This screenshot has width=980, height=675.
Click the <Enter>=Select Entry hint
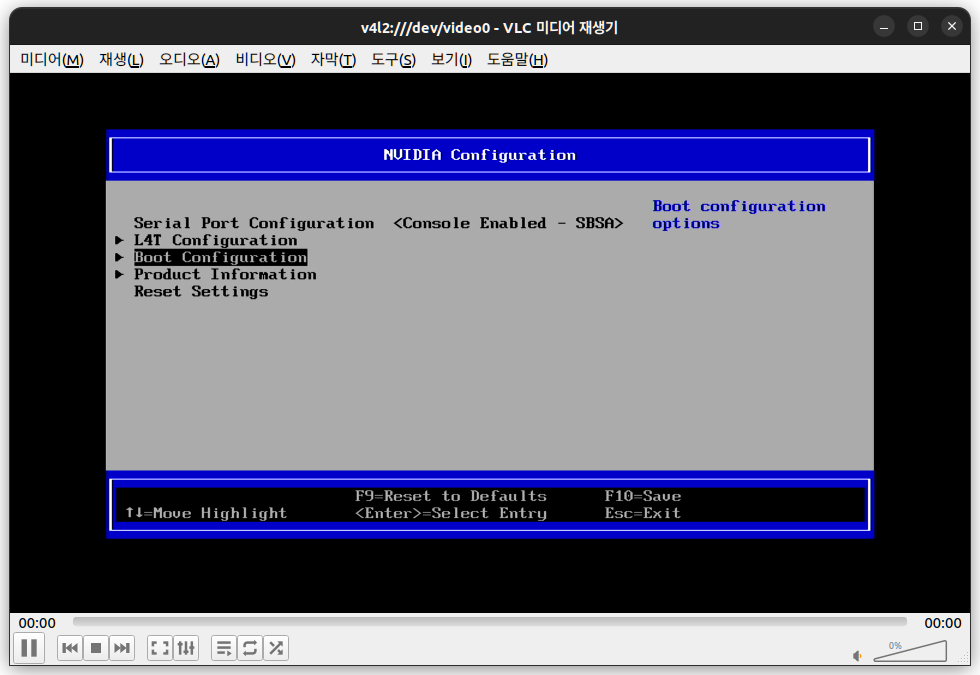point(451,513)
